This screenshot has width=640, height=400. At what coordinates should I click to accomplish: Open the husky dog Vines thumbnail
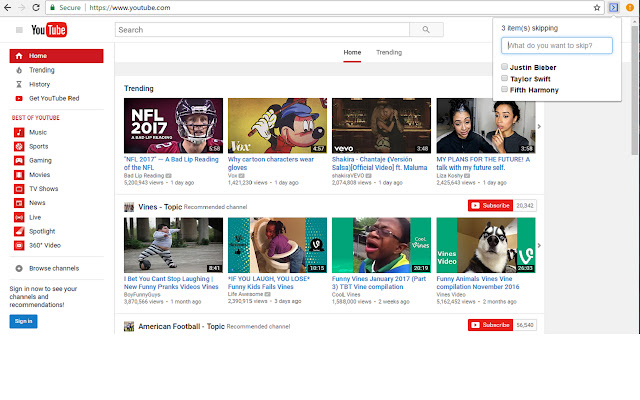pyautogui.click(x=486, y=245)
